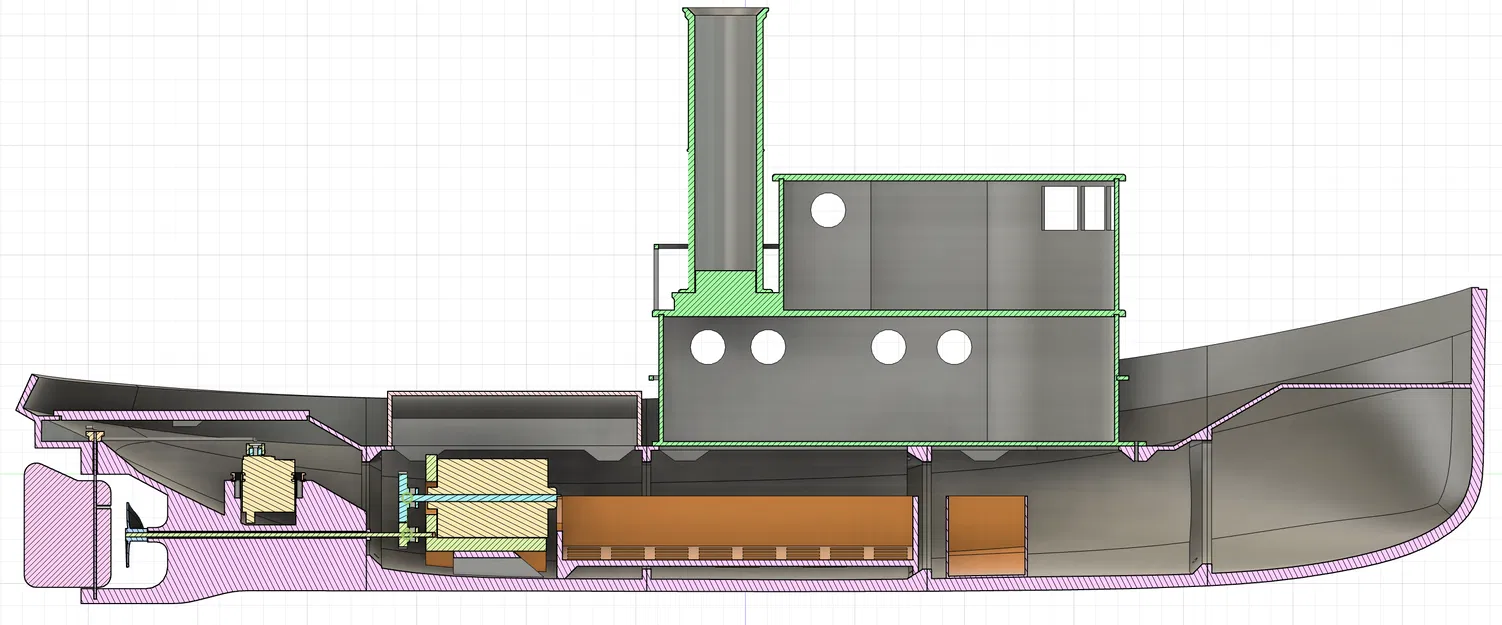Click the wheelhouse roof edge
Viewport: 1502px width, 625px height.
click(x=950, y=178)
